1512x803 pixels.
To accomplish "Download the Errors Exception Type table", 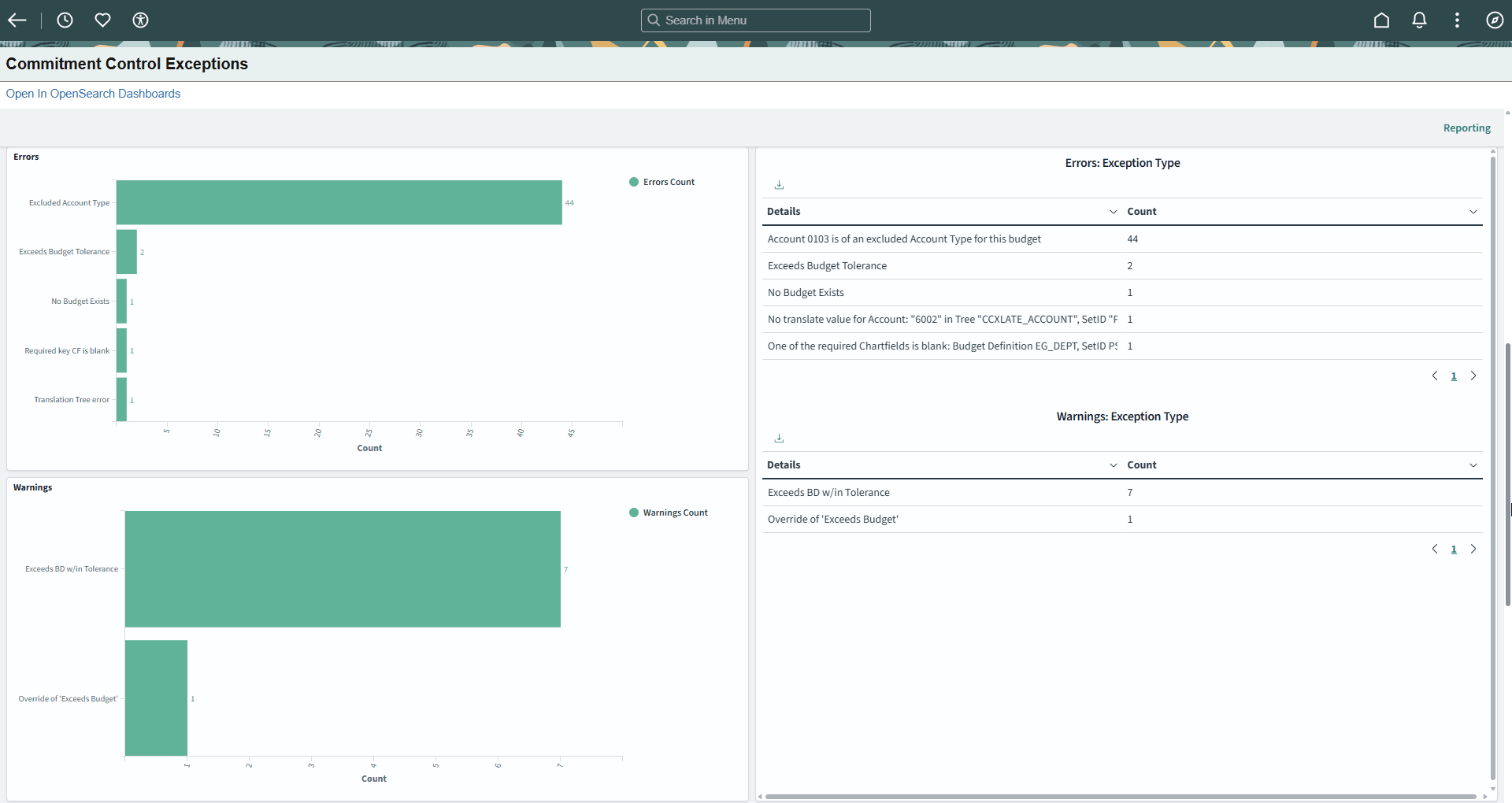I will pyautogui.click(x=779, y=185).
